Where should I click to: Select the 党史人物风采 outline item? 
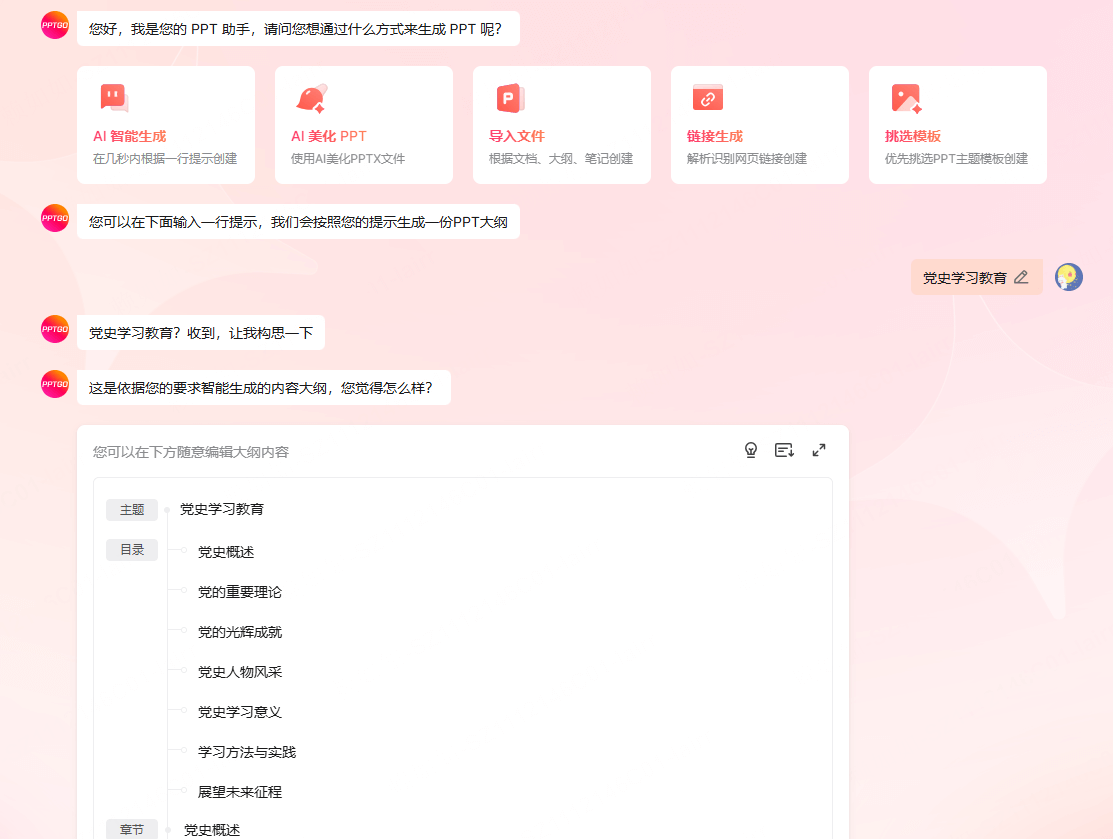[239, 671]
